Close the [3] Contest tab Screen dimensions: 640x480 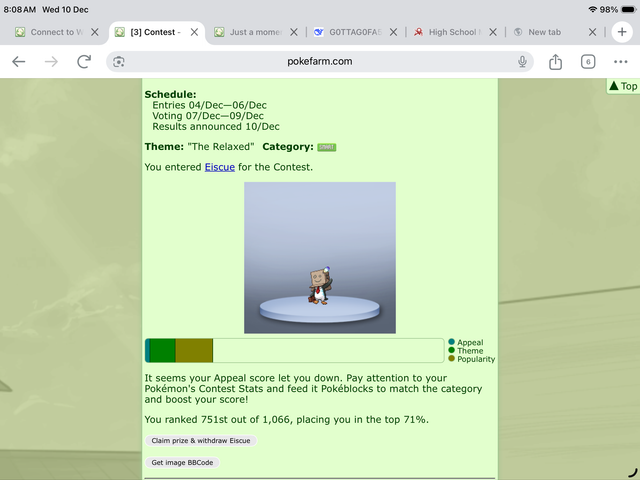[x=194, y=32]
